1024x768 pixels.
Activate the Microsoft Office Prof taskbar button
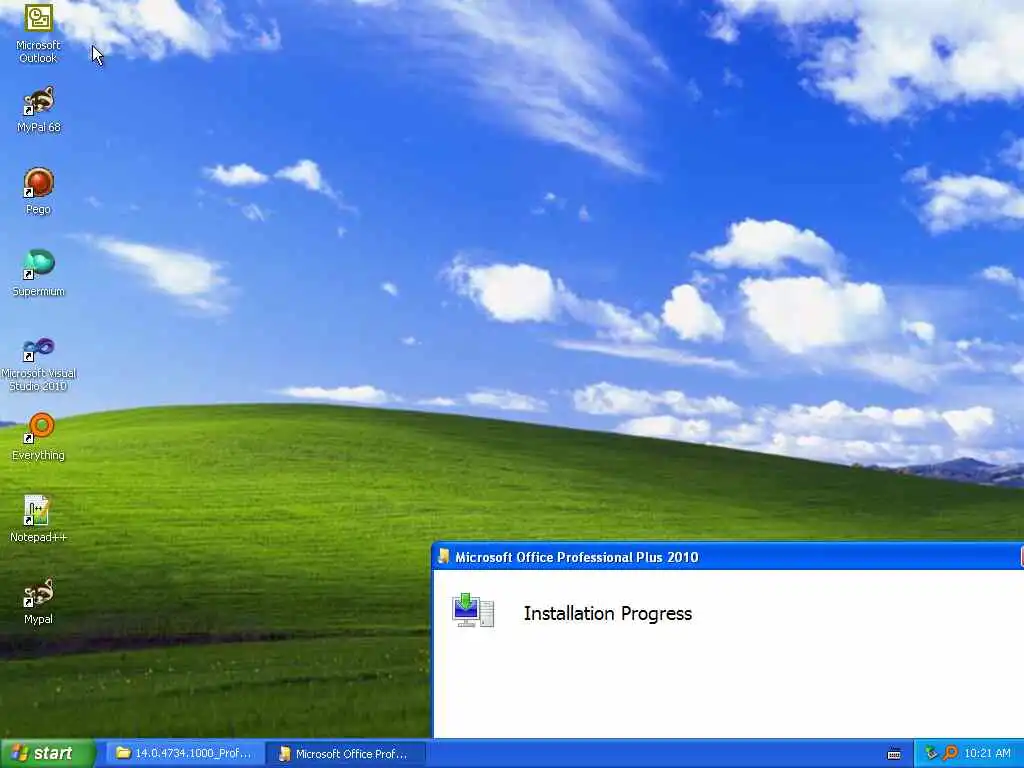pyautogui.click(x=345, y=754)
